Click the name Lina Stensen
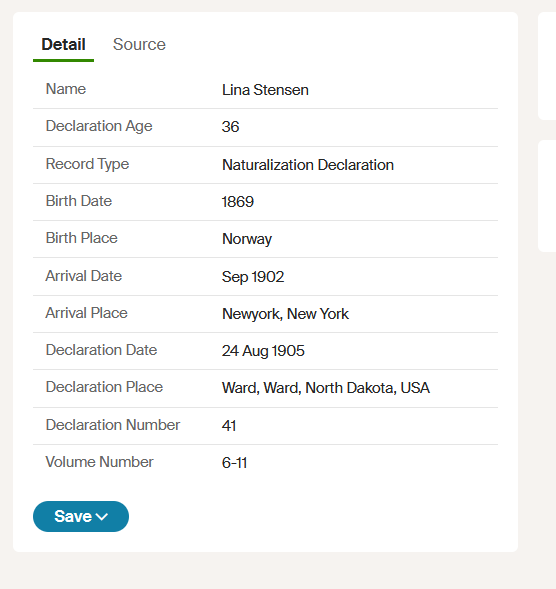The width and height of the screenshot is (556, 589). [x=265, y=90]
